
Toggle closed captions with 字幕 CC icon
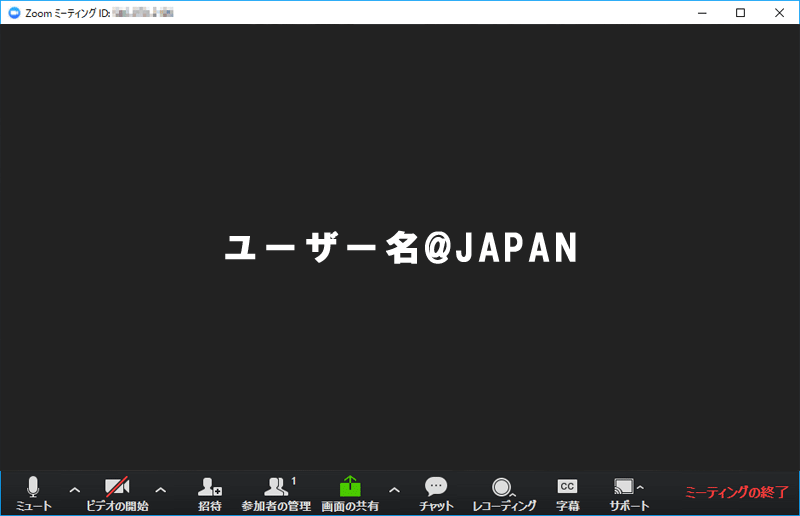(567, 486)
